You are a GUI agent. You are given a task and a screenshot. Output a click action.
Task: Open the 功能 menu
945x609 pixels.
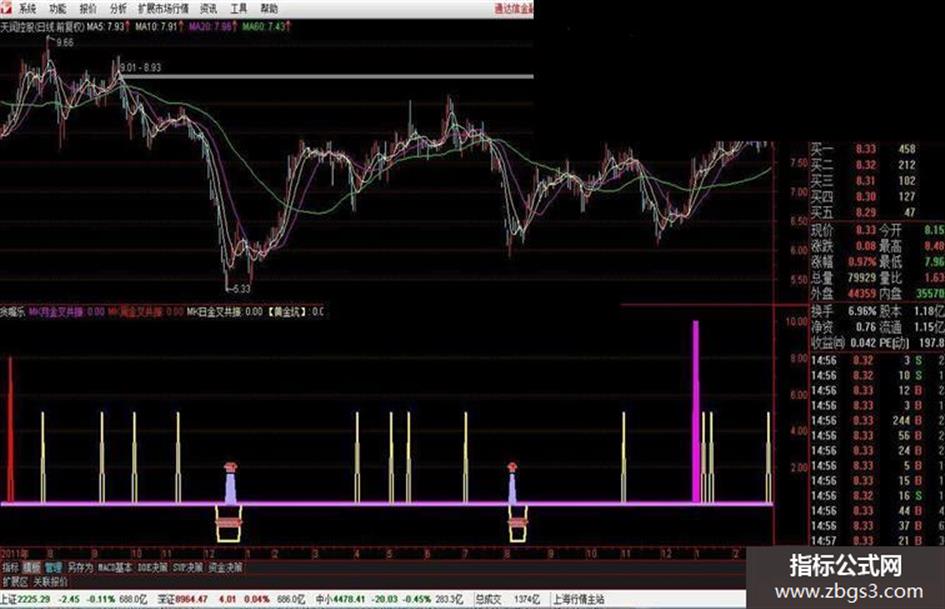57,8
